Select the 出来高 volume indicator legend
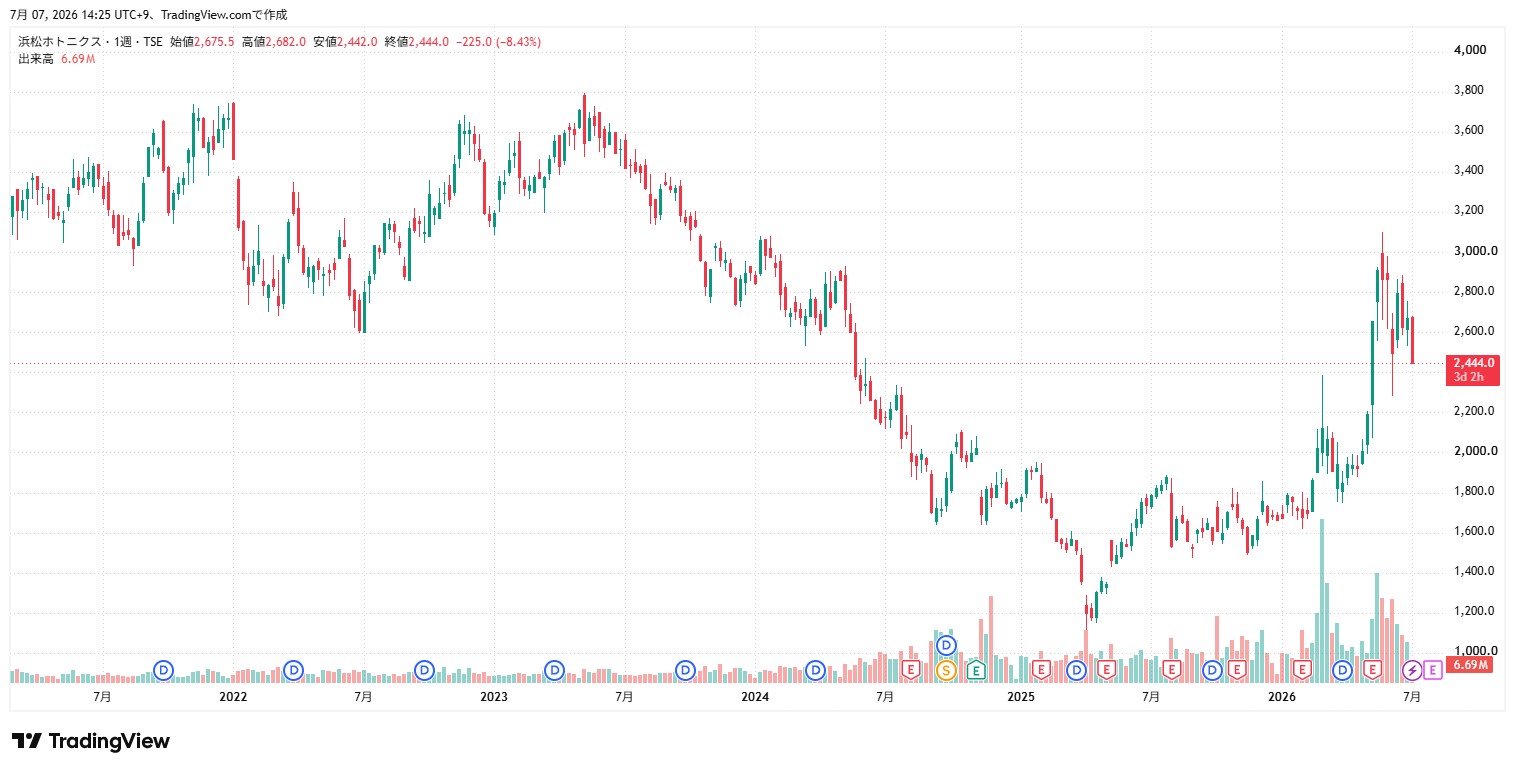This screenshot has width=1515, height=771. [35, 59]
